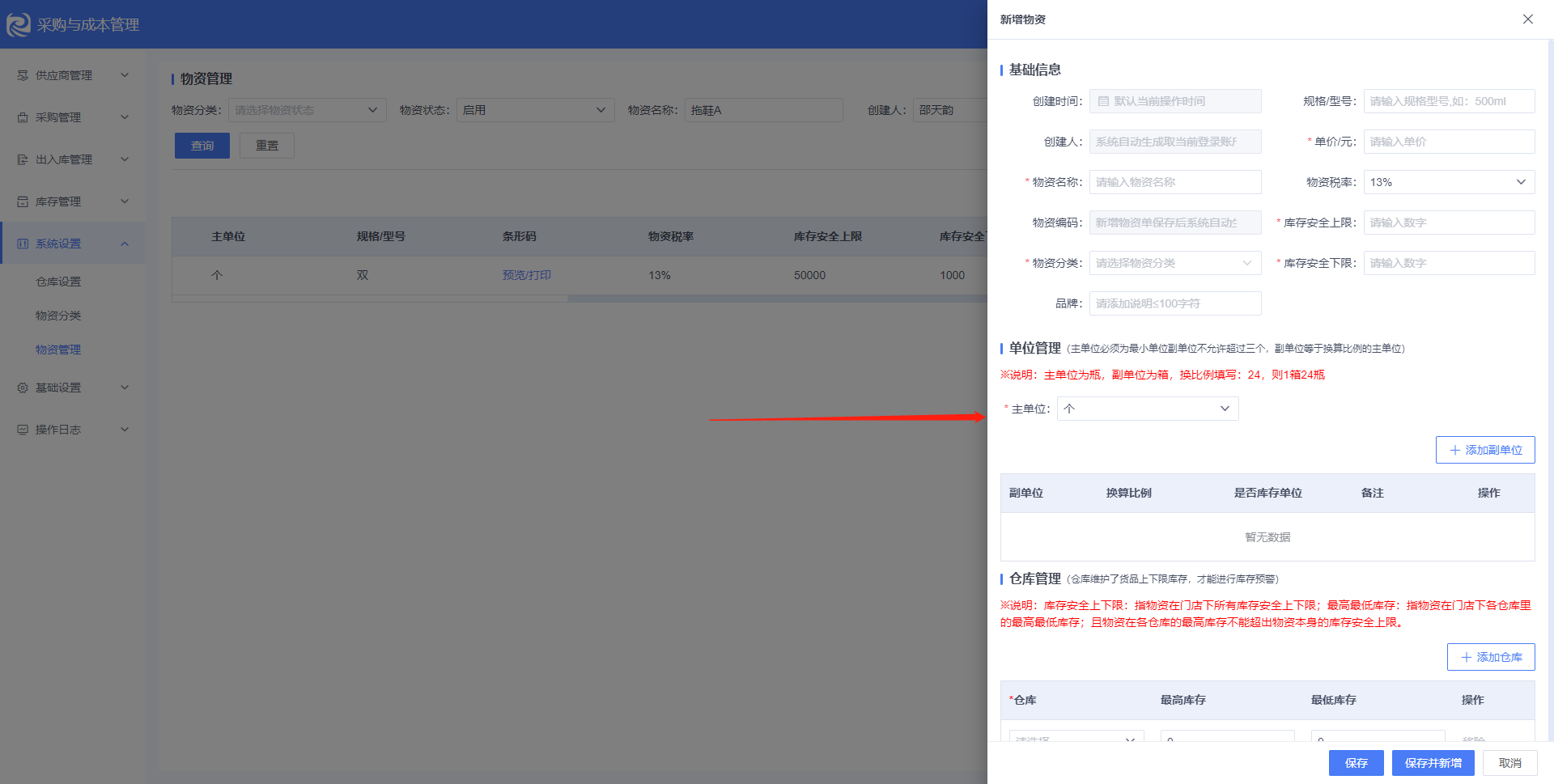Open the 物资税率 13% dropdown

[1449, 182]
